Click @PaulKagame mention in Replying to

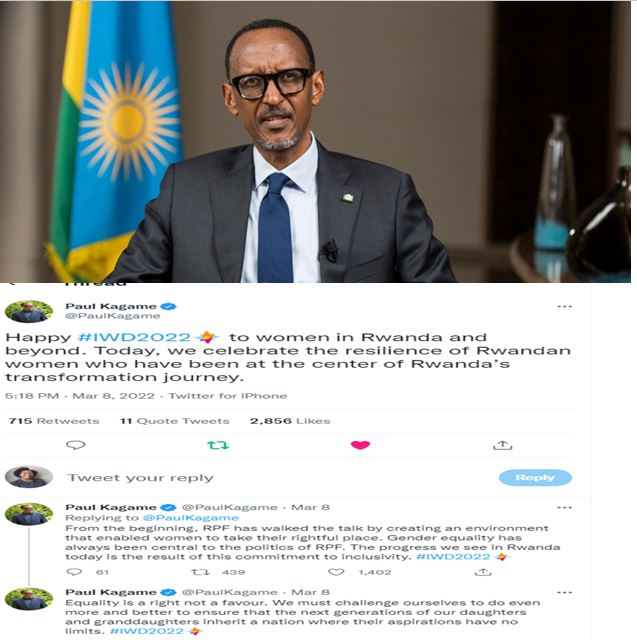click(x=191, y=518)
